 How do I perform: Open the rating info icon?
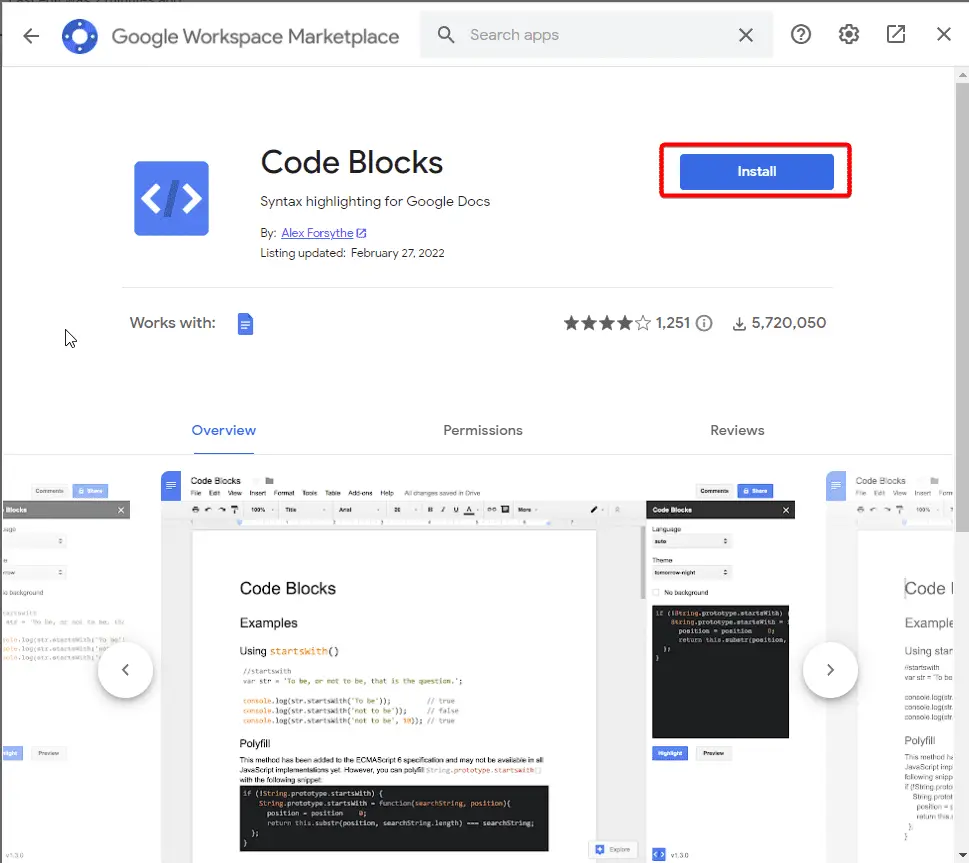(x=704, y=323)
